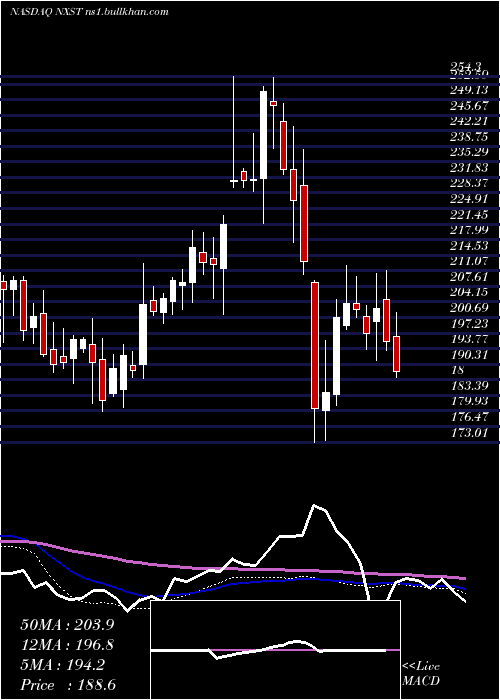Click the 197.23 price axis label

pos(468,324)
